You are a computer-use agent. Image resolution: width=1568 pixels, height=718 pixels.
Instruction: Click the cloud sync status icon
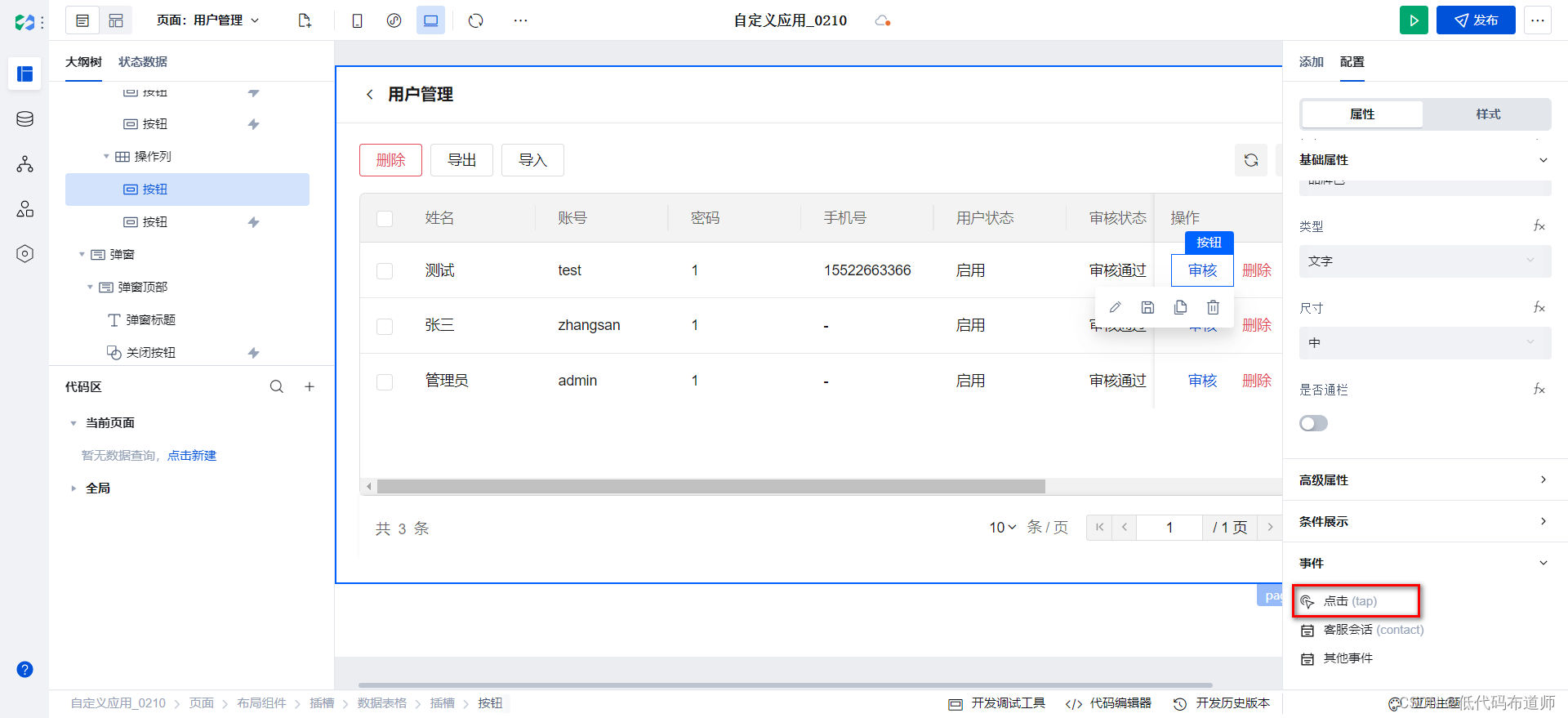tap(882, 20)
